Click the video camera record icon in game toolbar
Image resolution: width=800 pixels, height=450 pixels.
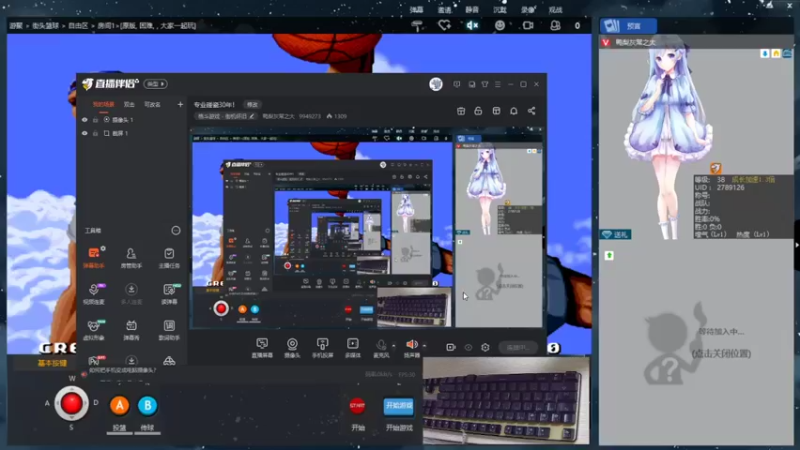528,26
